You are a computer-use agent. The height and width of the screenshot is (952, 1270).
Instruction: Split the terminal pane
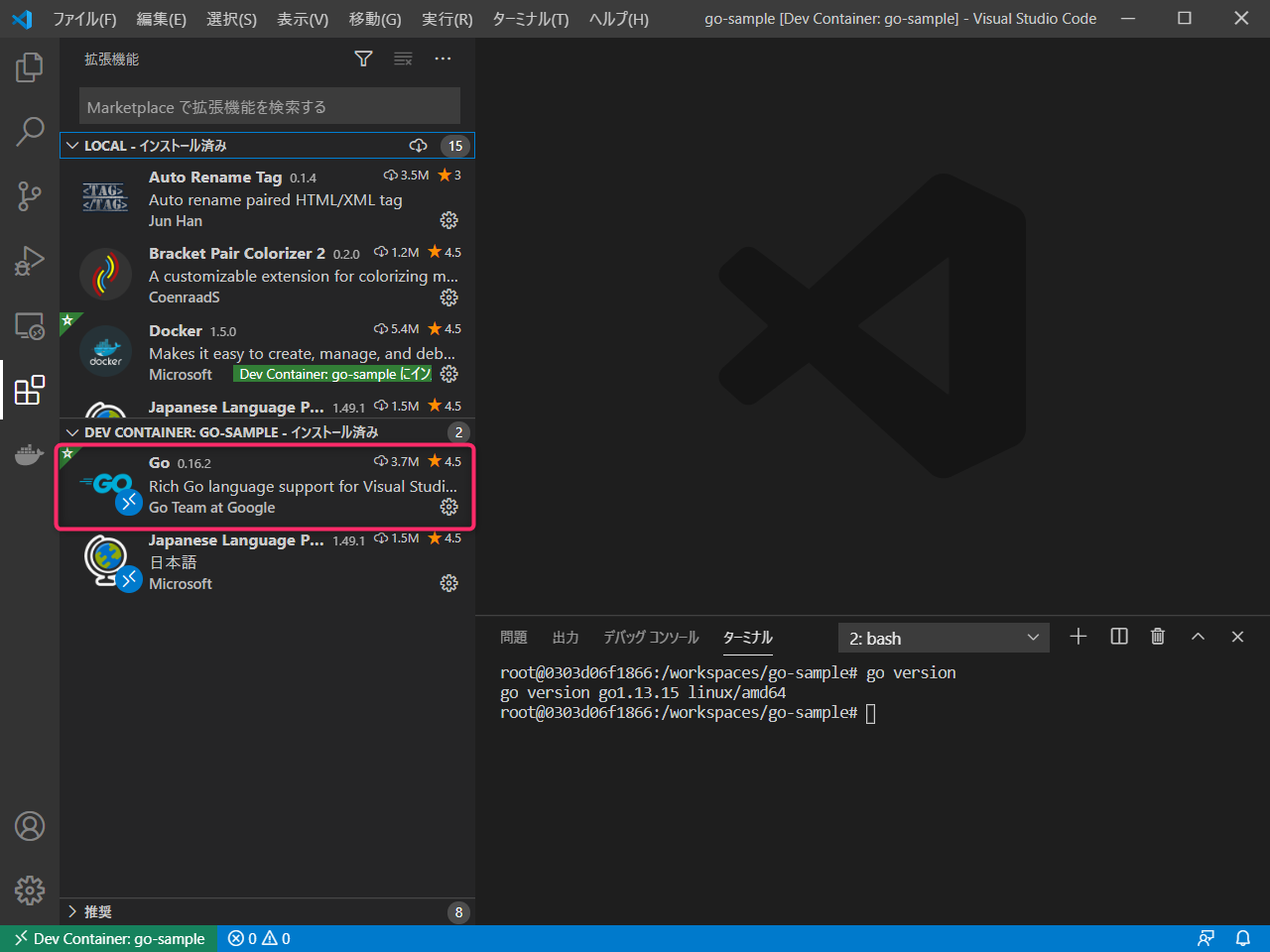click(x=1118, y=637)
